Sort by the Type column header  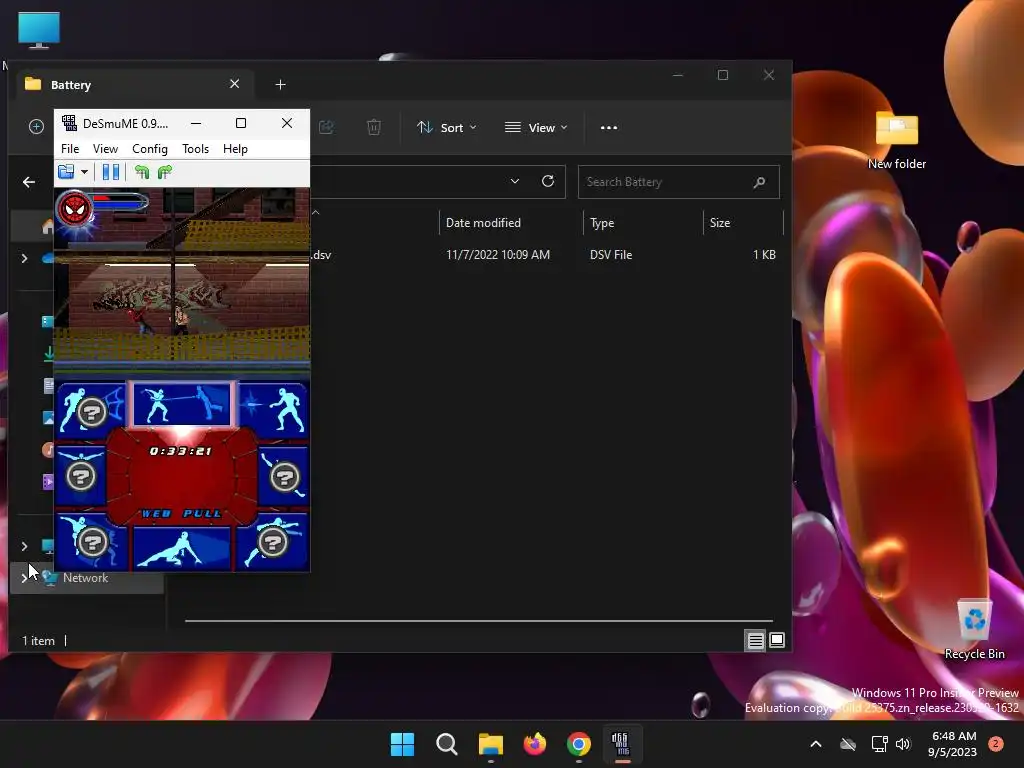point(602,223)
